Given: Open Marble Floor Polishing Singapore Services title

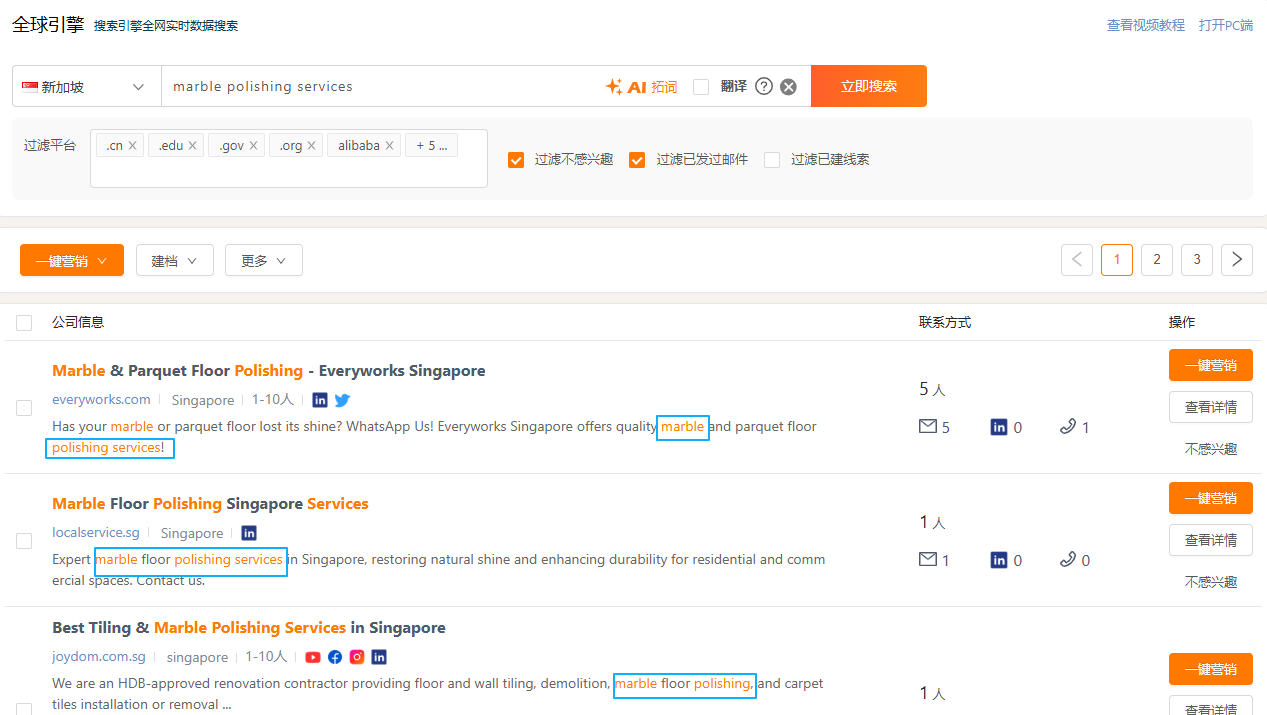Looking at the screenshot, I should pyautogui.click(x=210, y=504).
